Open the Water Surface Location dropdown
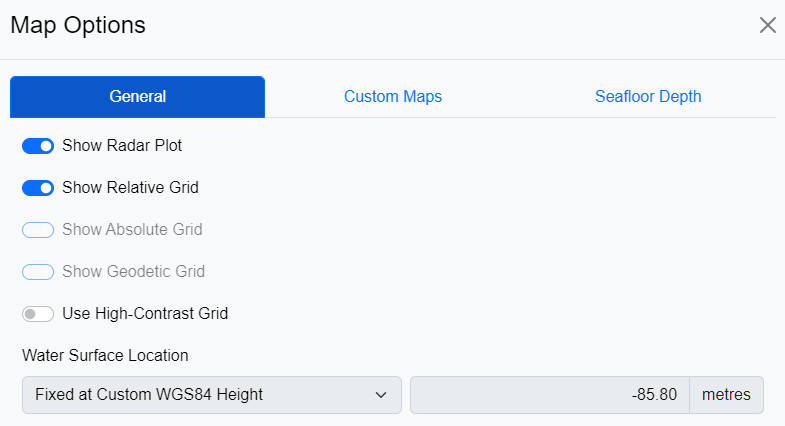Screen dimensions: 785x426 click(200, 395)
